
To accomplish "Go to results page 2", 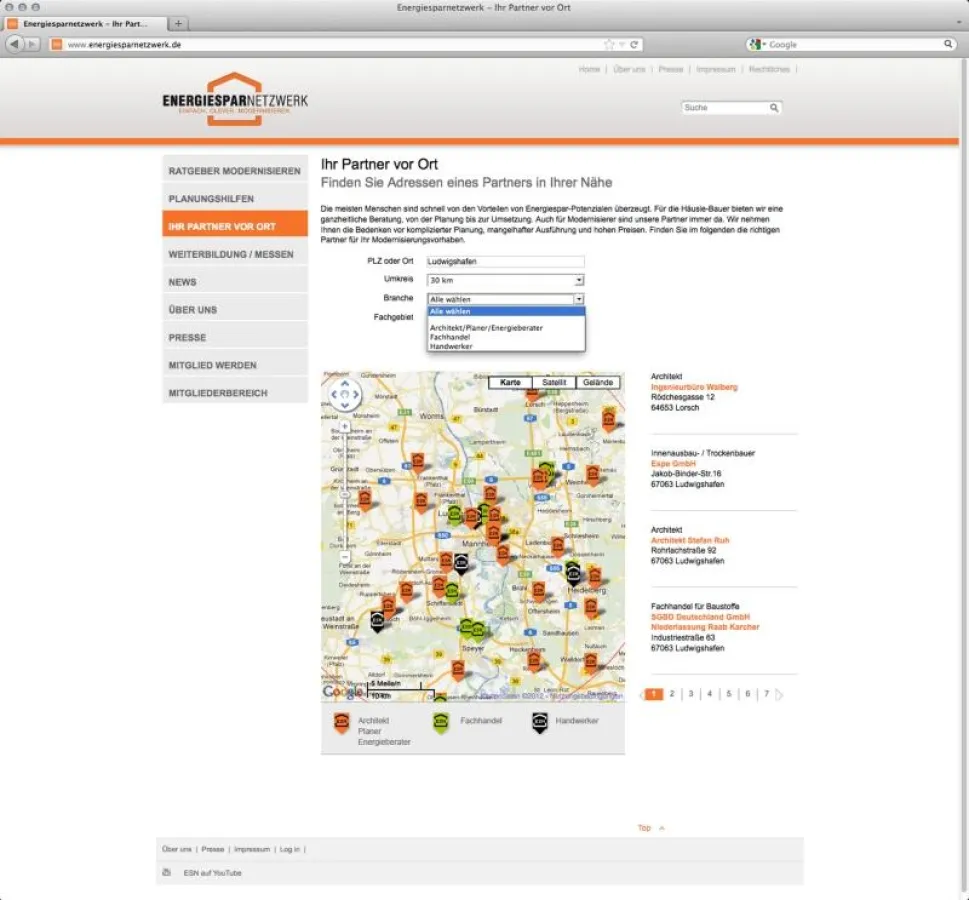I will point(672,694).
